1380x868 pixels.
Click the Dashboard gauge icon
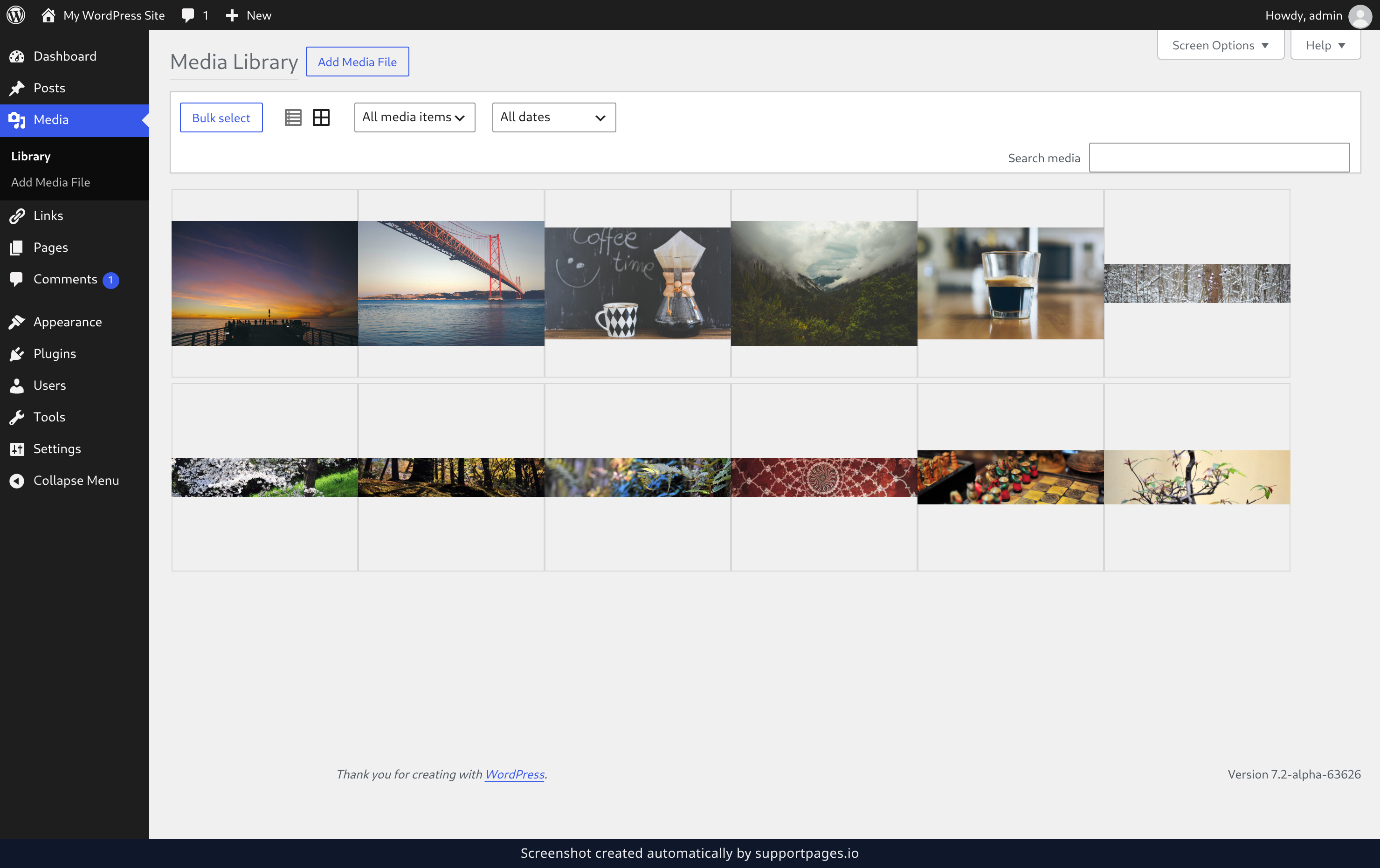click(x=17, y=56)
